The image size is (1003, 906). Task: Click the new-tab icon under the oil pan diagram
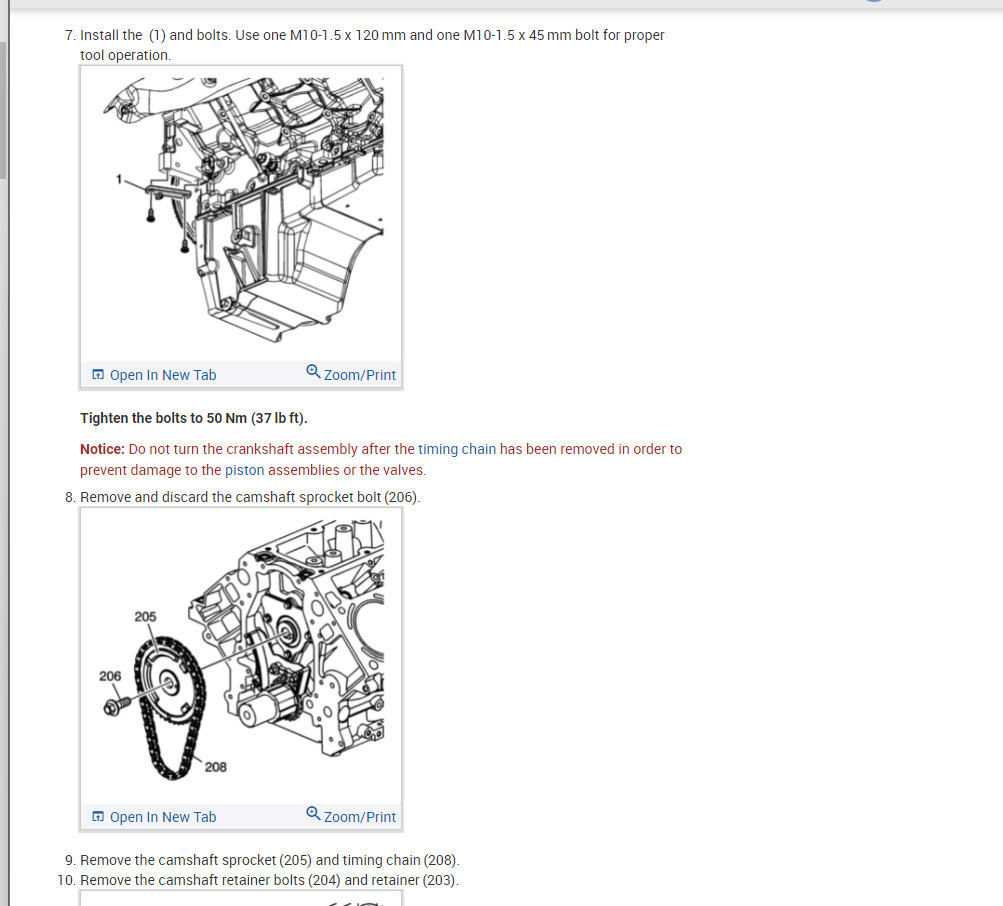click(98, 375)
